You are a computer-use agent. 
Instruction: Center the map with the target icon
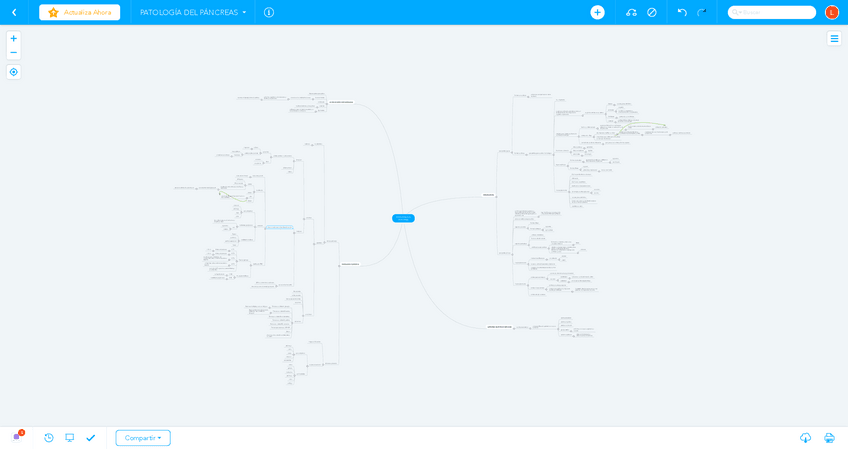(x=13, y=72)
